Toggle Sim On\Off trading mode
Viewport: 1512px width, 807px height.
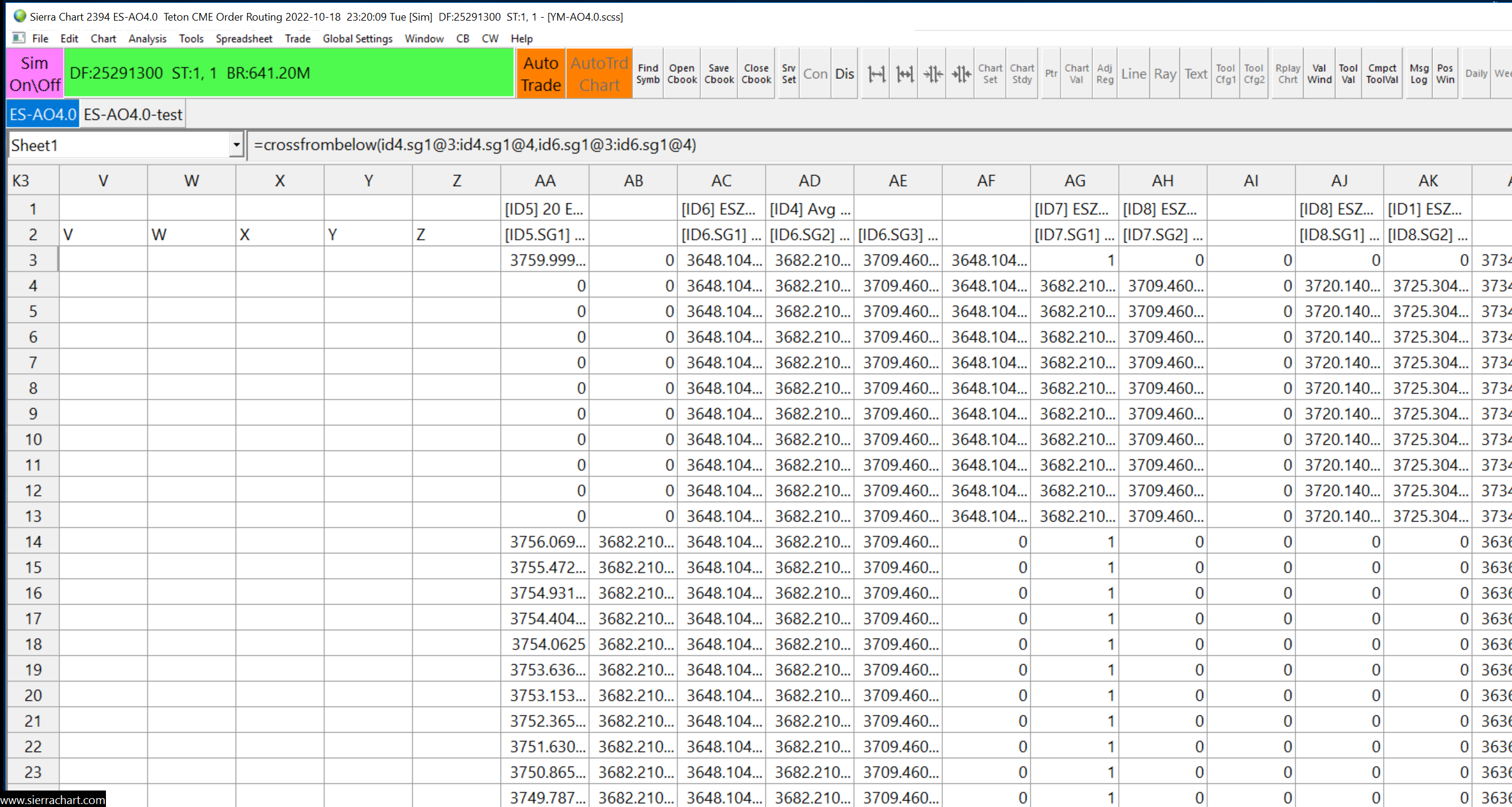(x=35, y=74)
